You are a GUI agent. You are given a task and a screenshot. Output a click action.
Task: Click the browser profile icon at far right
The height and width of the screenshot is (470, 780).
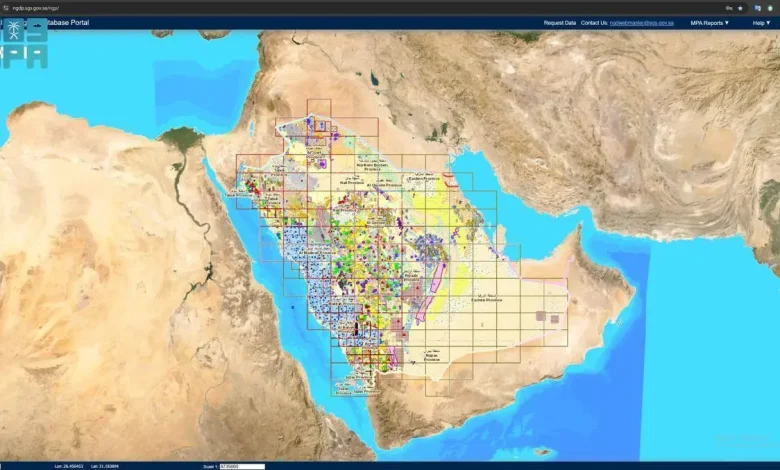(768, 7)
